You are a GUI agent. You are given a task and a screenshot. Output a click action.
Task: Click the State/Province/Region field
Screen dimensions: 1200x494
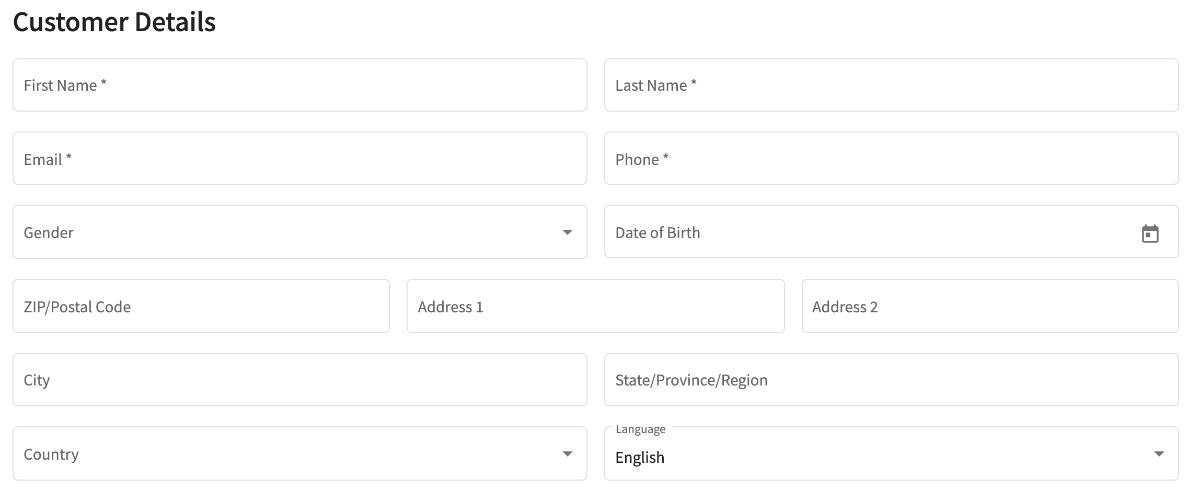pyautogui.click(x=890, y=380)
